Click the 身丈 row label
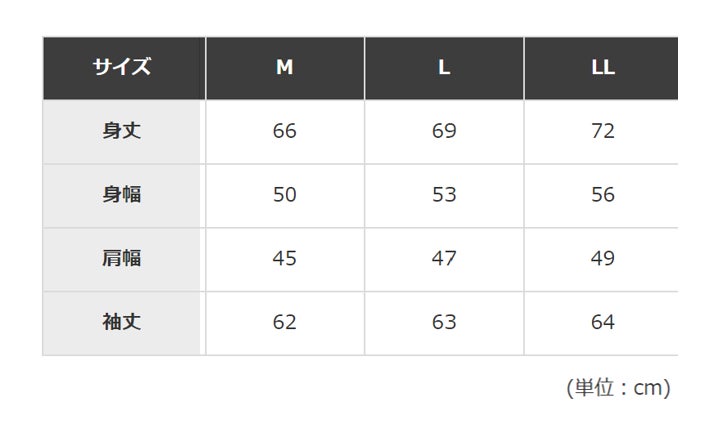 (123, 131)
